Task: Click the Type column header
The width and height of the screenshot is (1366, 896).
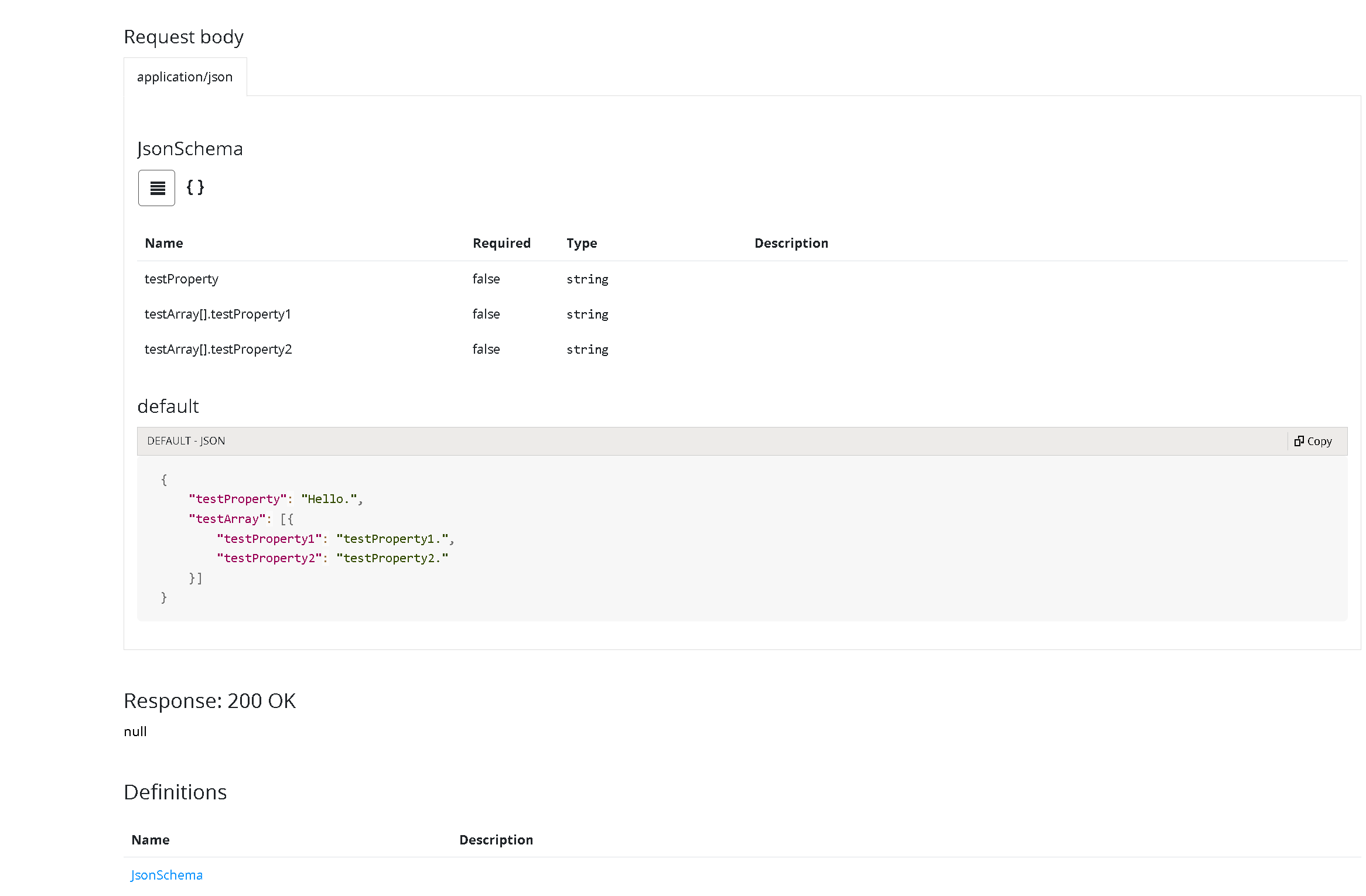Action: 582,244
